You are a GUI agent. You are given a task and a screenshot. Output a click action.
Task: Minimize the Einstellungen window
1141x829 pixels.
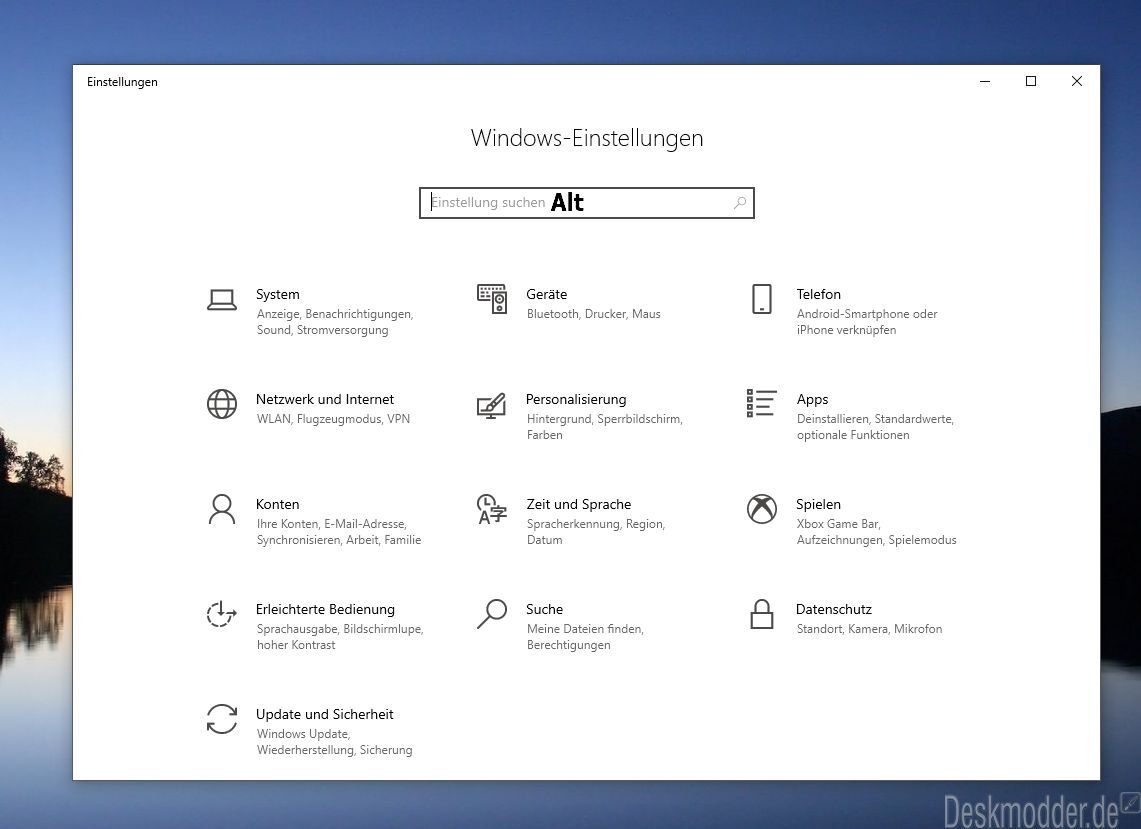[x=985, y=82]
